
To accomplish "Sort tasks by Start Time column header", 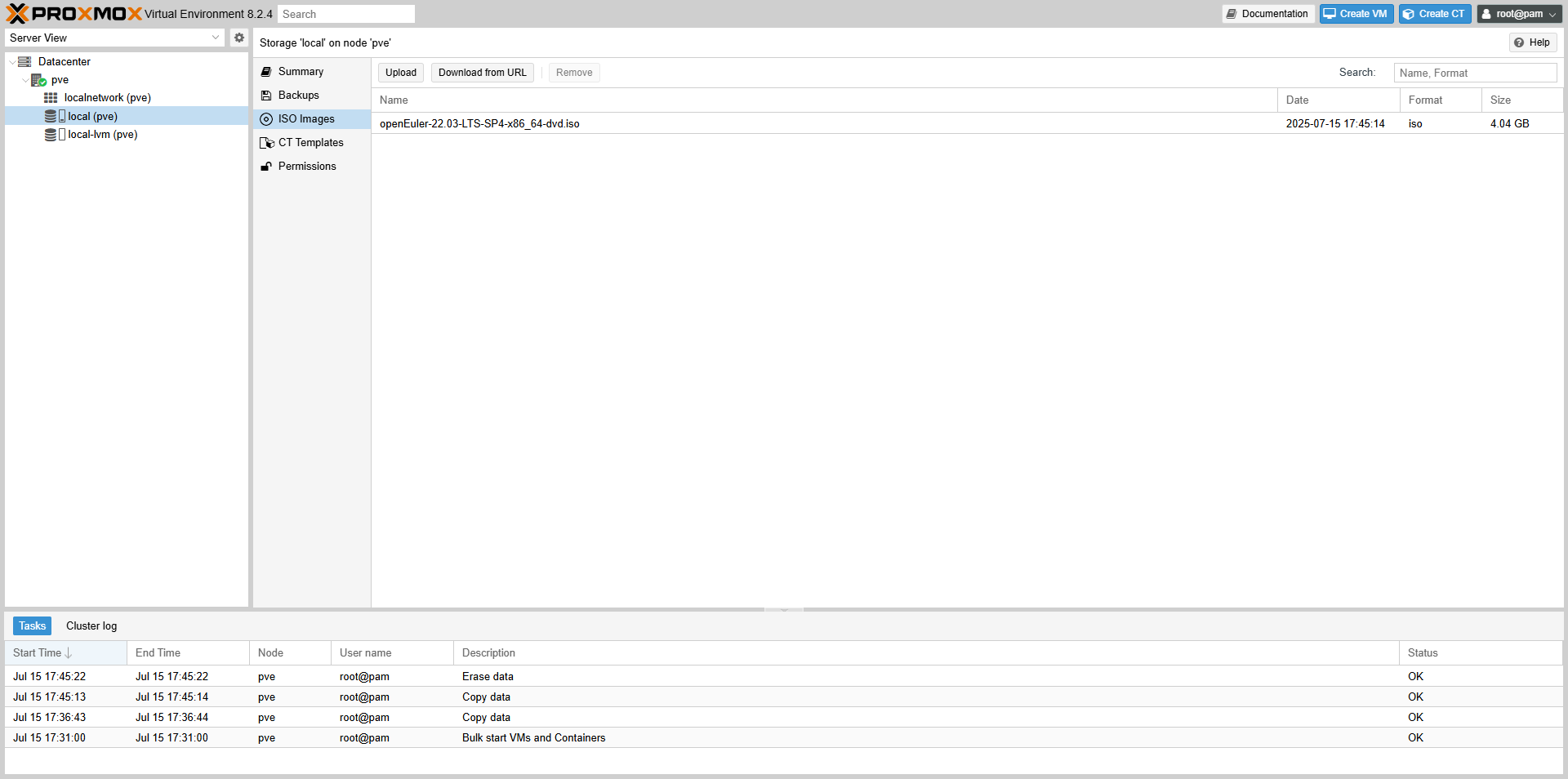I will point(38,653).
